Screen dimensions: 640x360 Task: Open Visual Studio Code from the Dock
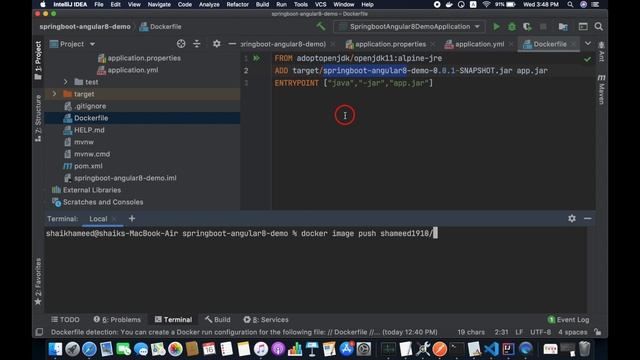[491, 349]
